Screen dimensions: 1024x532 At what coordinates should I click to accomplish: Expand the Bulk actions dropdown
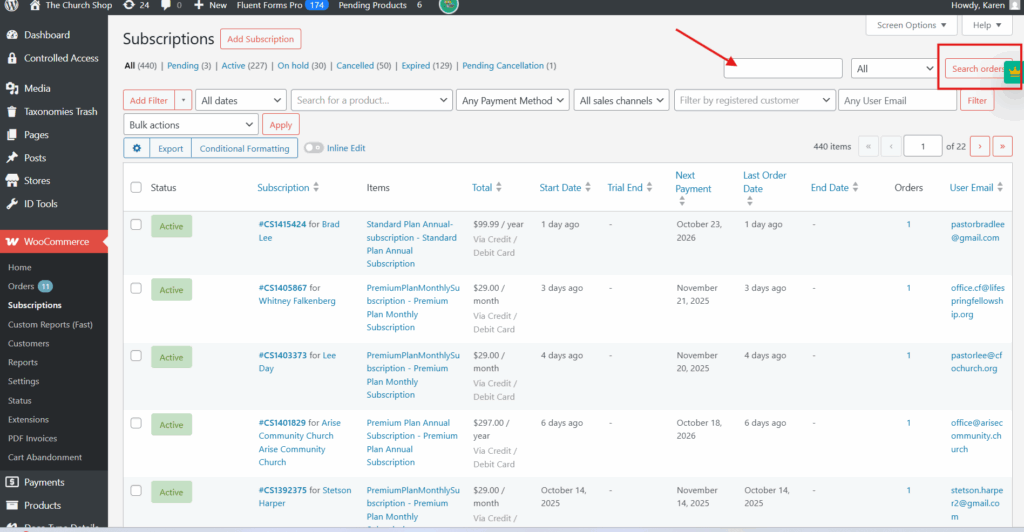[191, 125]
